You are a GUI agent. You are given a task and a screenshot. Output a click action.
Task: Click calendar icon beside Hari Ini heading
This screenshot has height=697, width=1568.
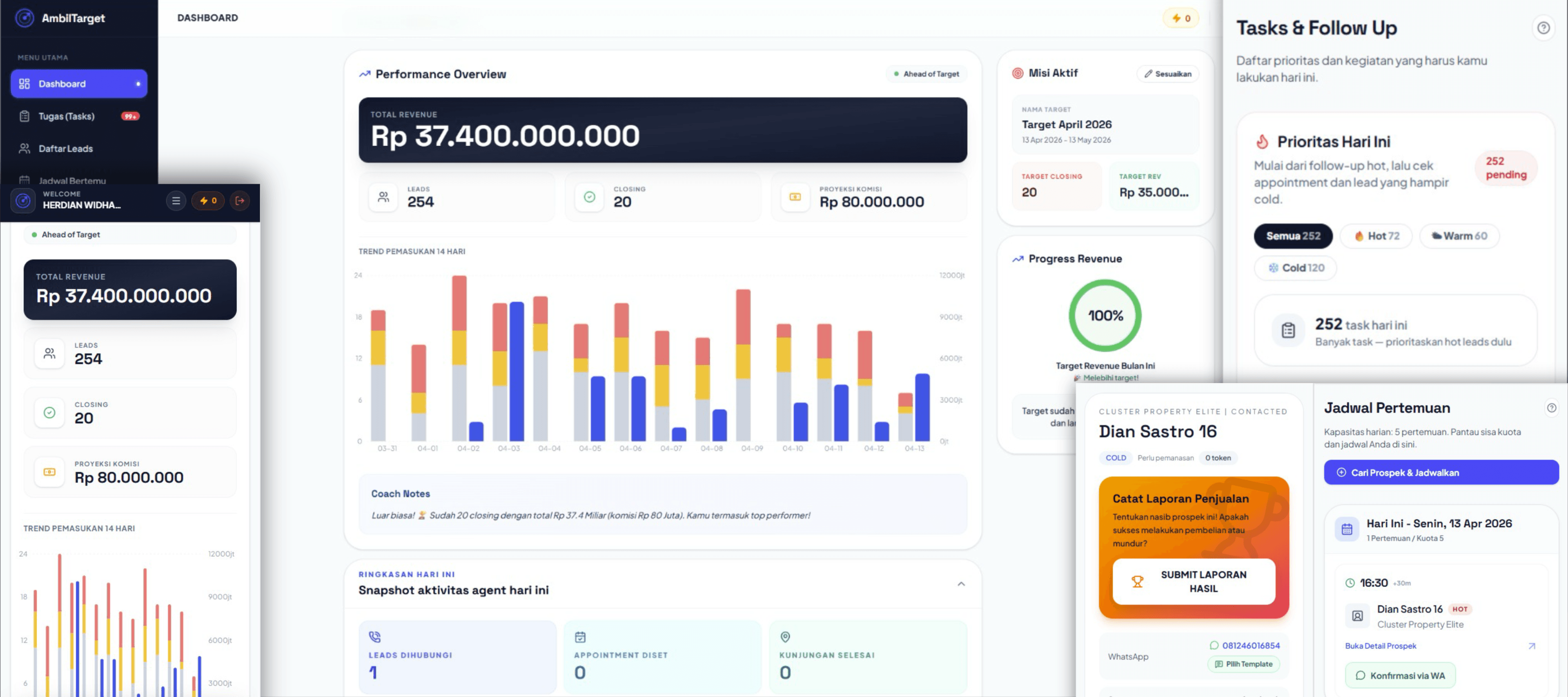tap(1346, 529)
